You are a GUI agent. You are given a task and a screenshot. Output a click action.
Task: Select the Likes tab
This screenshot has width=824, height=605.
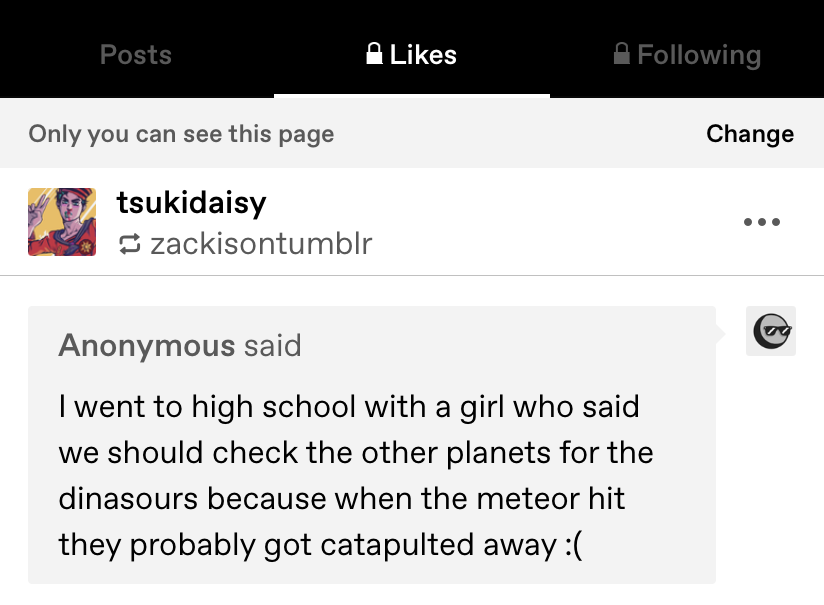[x=412, y=55]
